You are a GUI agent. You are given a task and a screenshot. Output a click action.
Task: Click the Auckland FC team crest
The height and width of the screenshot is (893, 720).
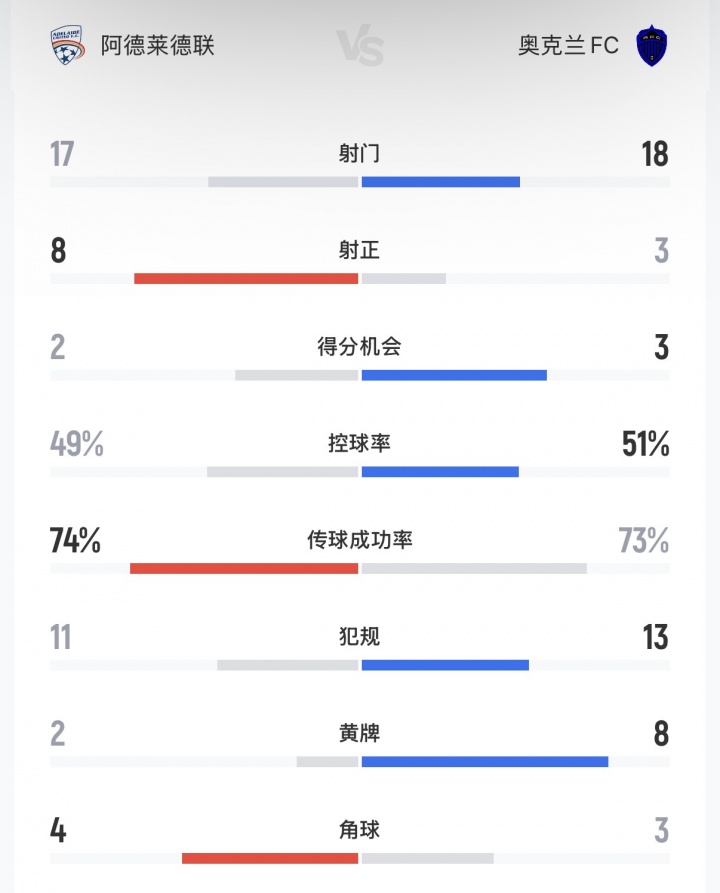pyautogui.click(x=652, y=46)
